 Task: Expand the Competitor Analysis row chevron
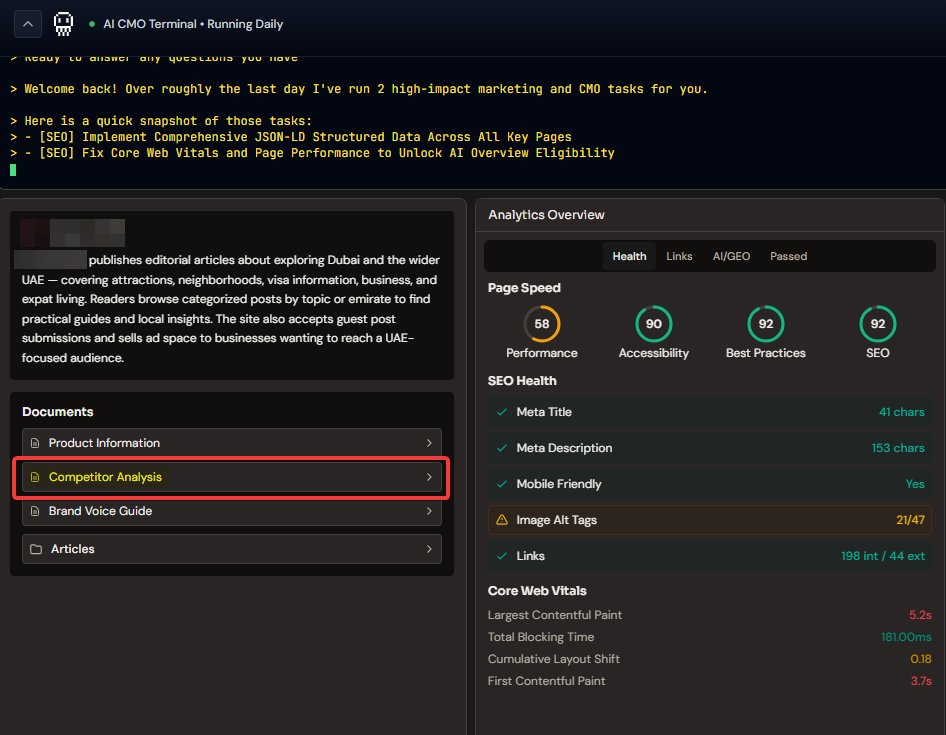[x=429, y=477]
